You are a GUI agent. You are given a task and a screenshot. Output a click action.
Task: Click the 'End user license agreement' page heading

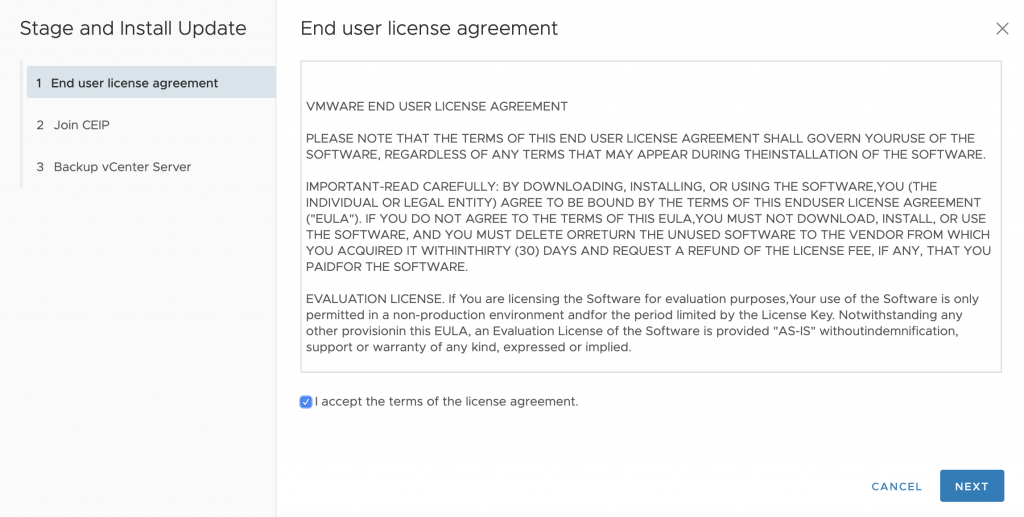[x=429, y=29]
